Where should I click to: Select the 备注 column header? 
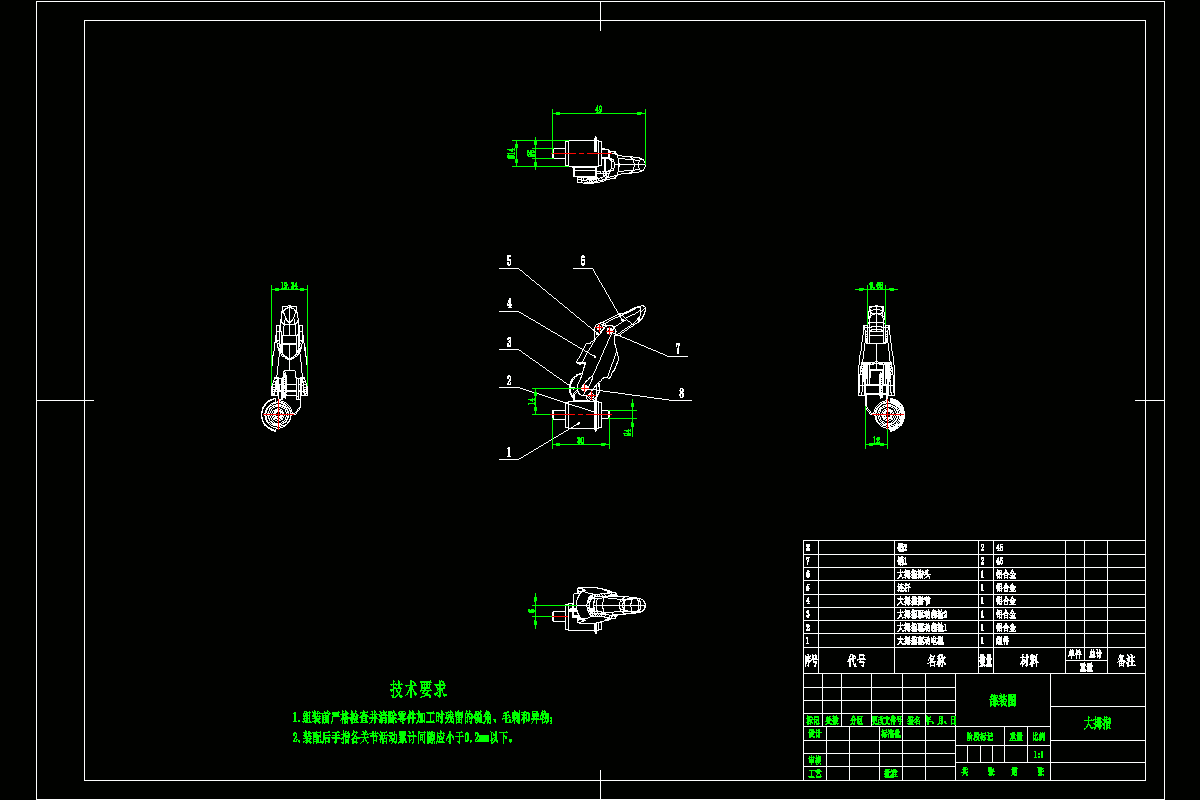[x=1126, y=661]
